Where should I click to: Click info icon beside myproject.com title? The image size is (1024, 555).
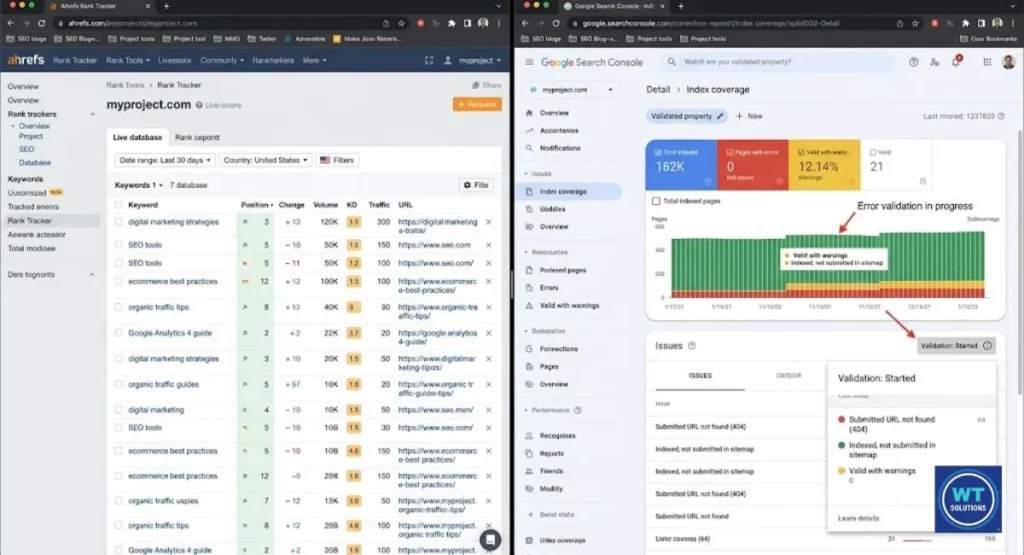click(199, 104)
